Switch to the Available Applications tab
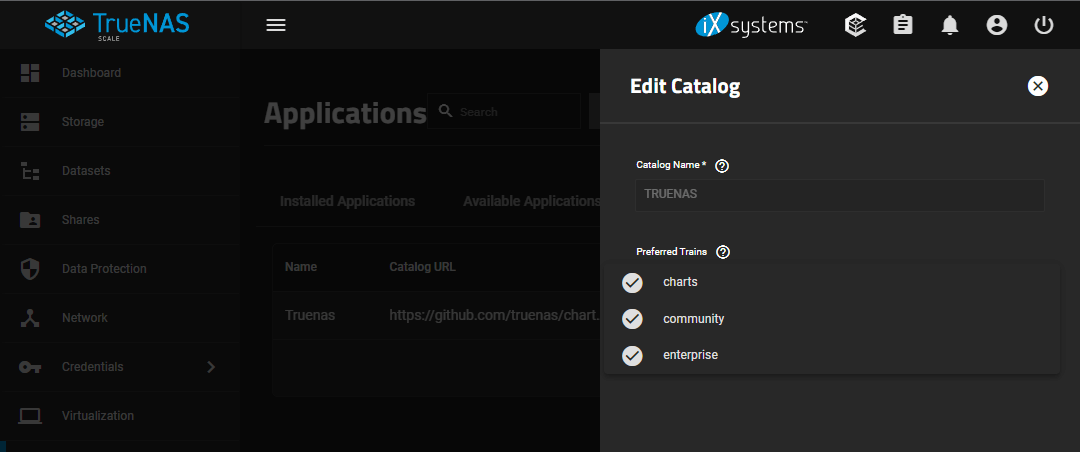 tap(531, 201)
